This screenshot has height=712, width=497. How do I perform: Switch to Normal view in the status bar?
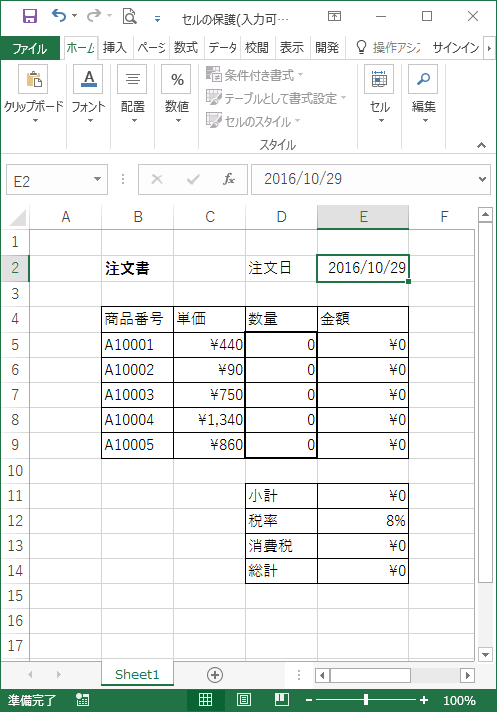205,700
